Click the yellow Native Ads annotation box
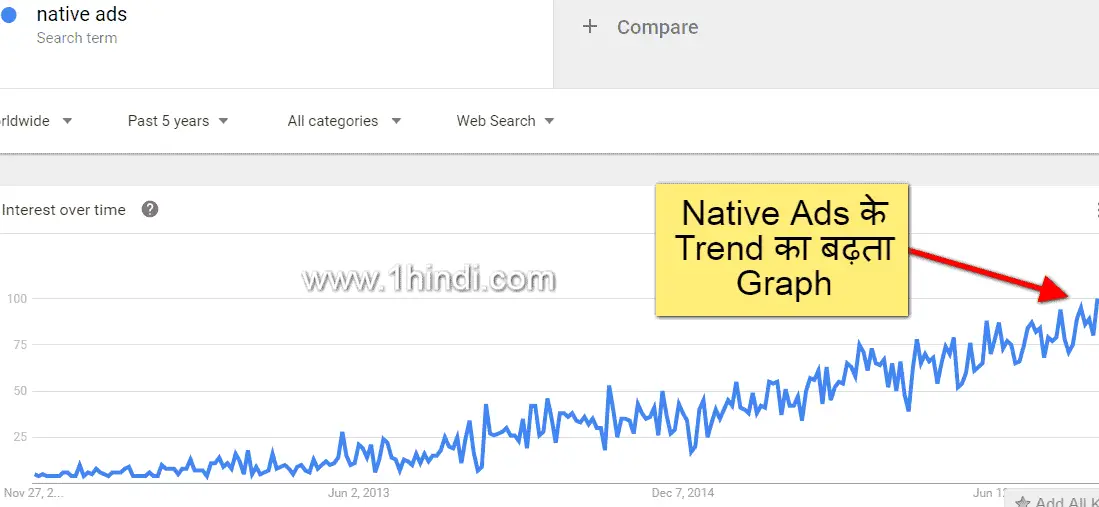 tap(782, 250)
